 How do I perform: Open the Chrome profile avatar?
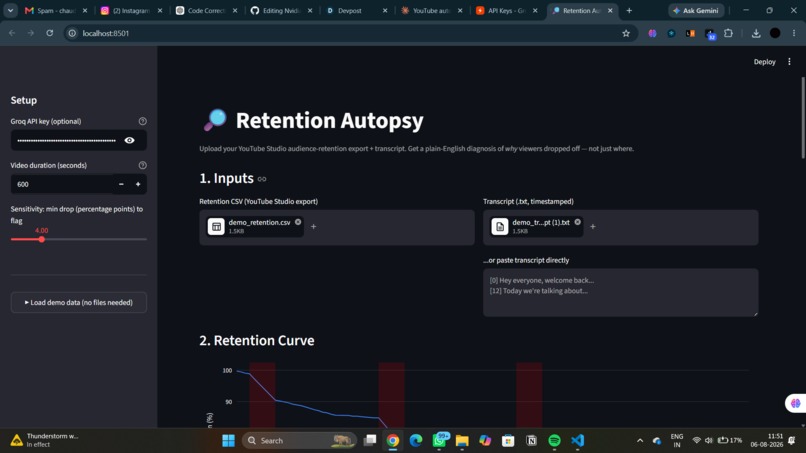click(775, 33)
